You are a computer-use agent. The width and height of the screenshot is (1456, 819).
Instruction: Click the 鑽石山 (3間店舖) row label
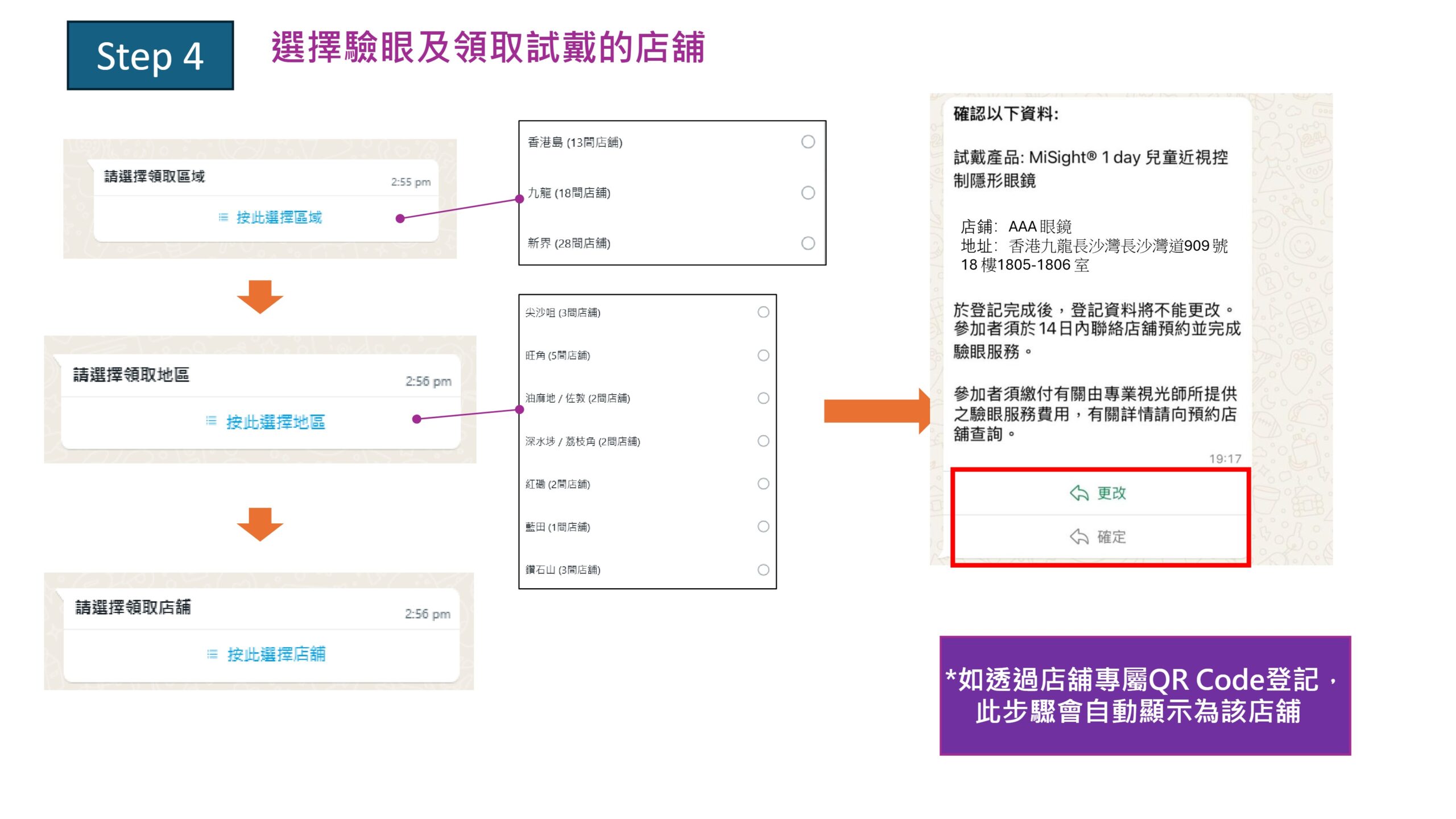coord(562,569)
